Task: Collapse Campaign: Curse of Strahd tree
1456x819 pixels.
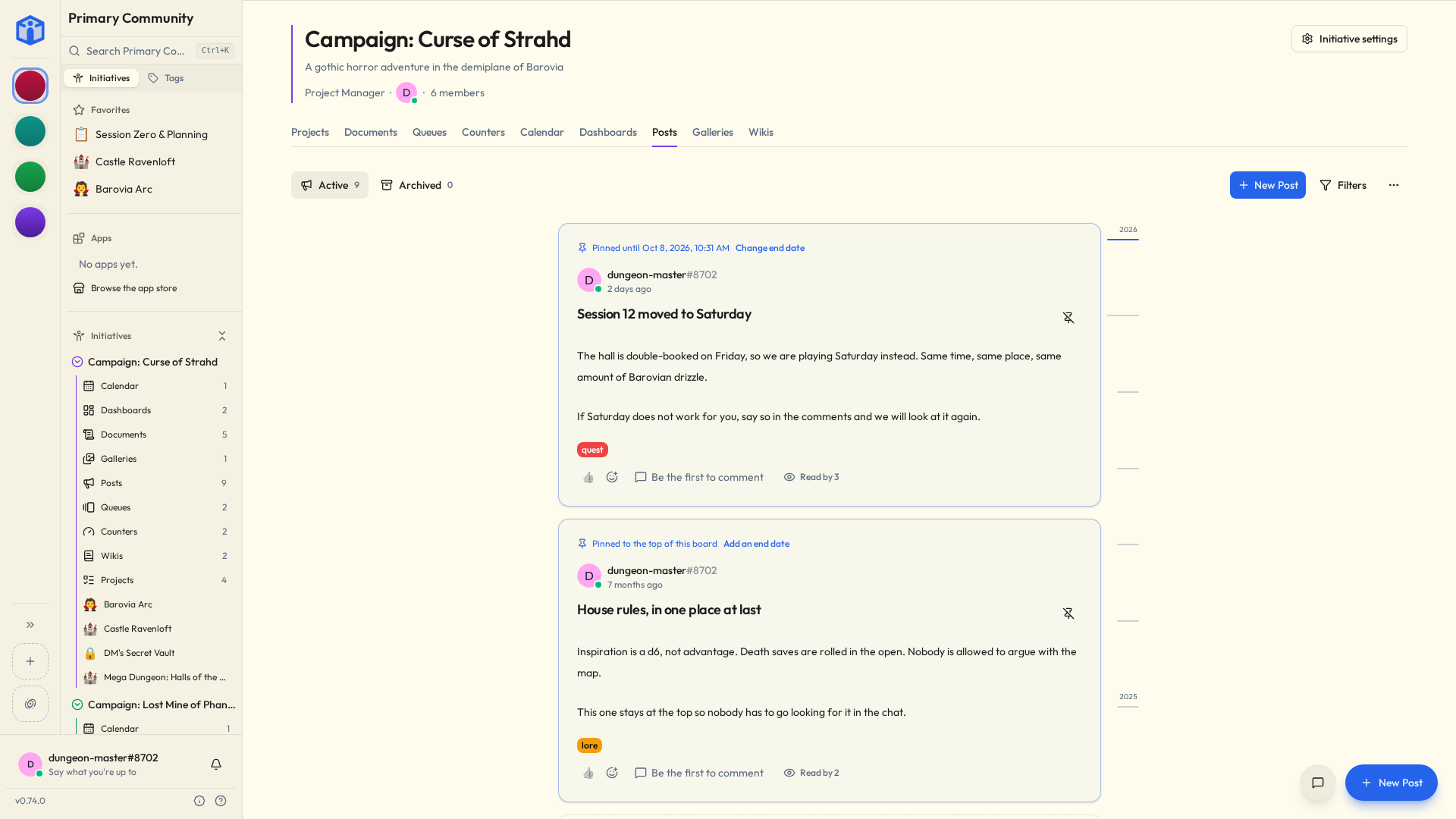Action: [x=77, y=362]
